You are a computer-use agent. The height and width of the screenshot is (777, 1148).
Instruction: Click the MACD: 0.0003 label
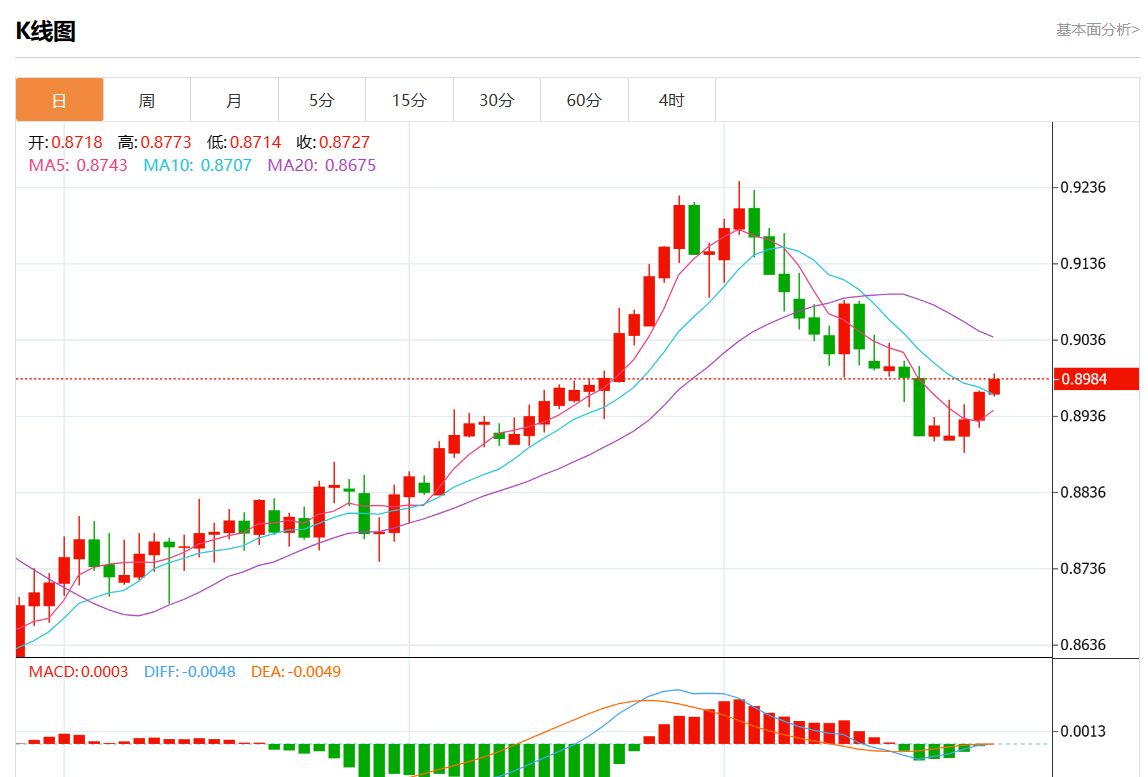[x=78, y=672]
